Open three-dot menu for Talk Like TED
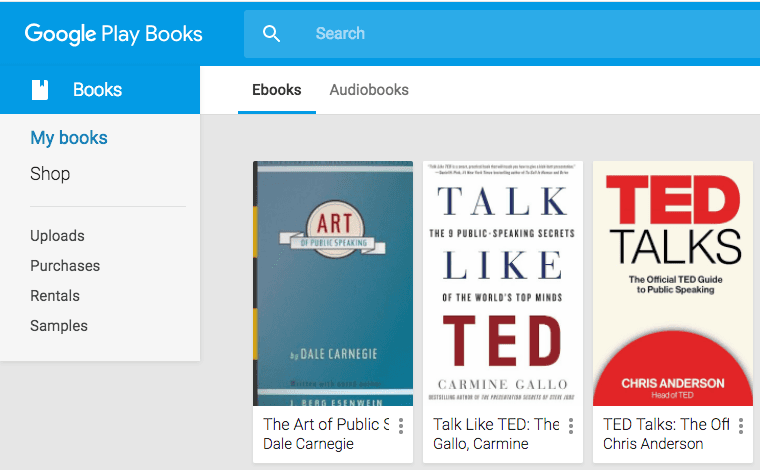The height and width of the screenshot is (470, 760). coord(571,426)
